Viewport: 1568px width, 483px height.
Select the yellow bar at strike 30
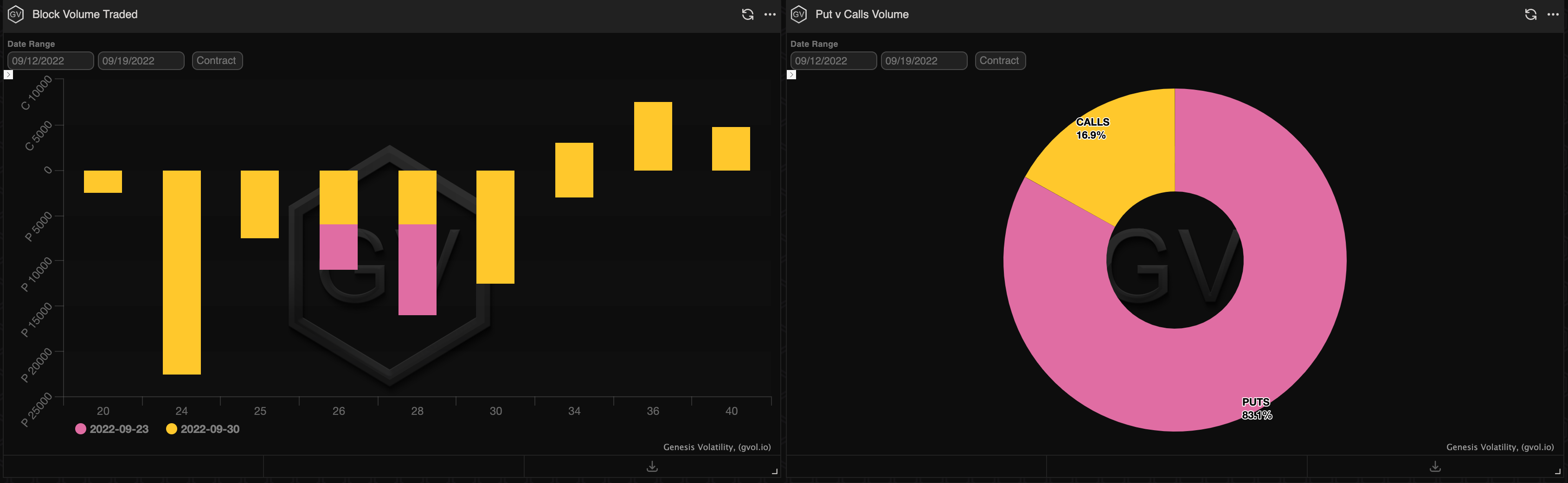[x=495, y=227]
